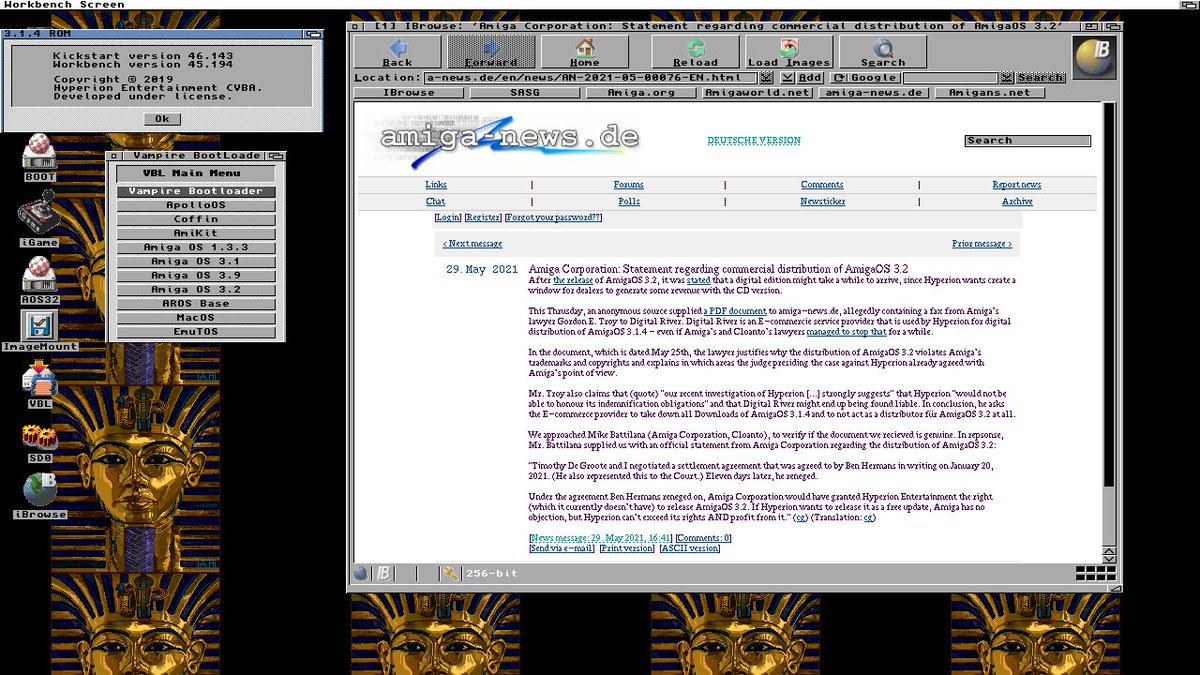Screen dimensions: 1200x675
Task: Click the Add bookmark button
Action: click(x=809, y=77)
